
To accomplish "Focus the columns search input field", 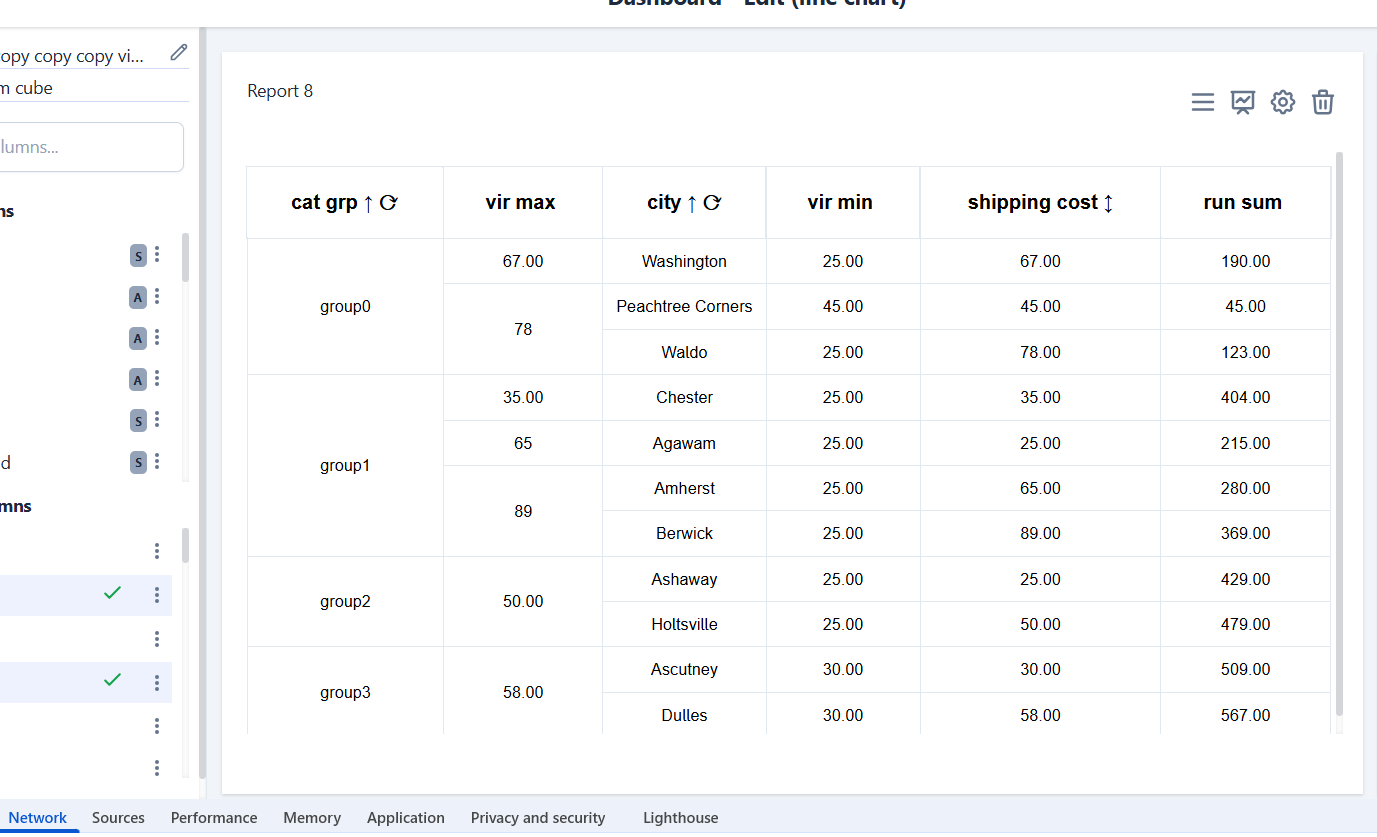I will pyautogui.click(x=90, y=147).
